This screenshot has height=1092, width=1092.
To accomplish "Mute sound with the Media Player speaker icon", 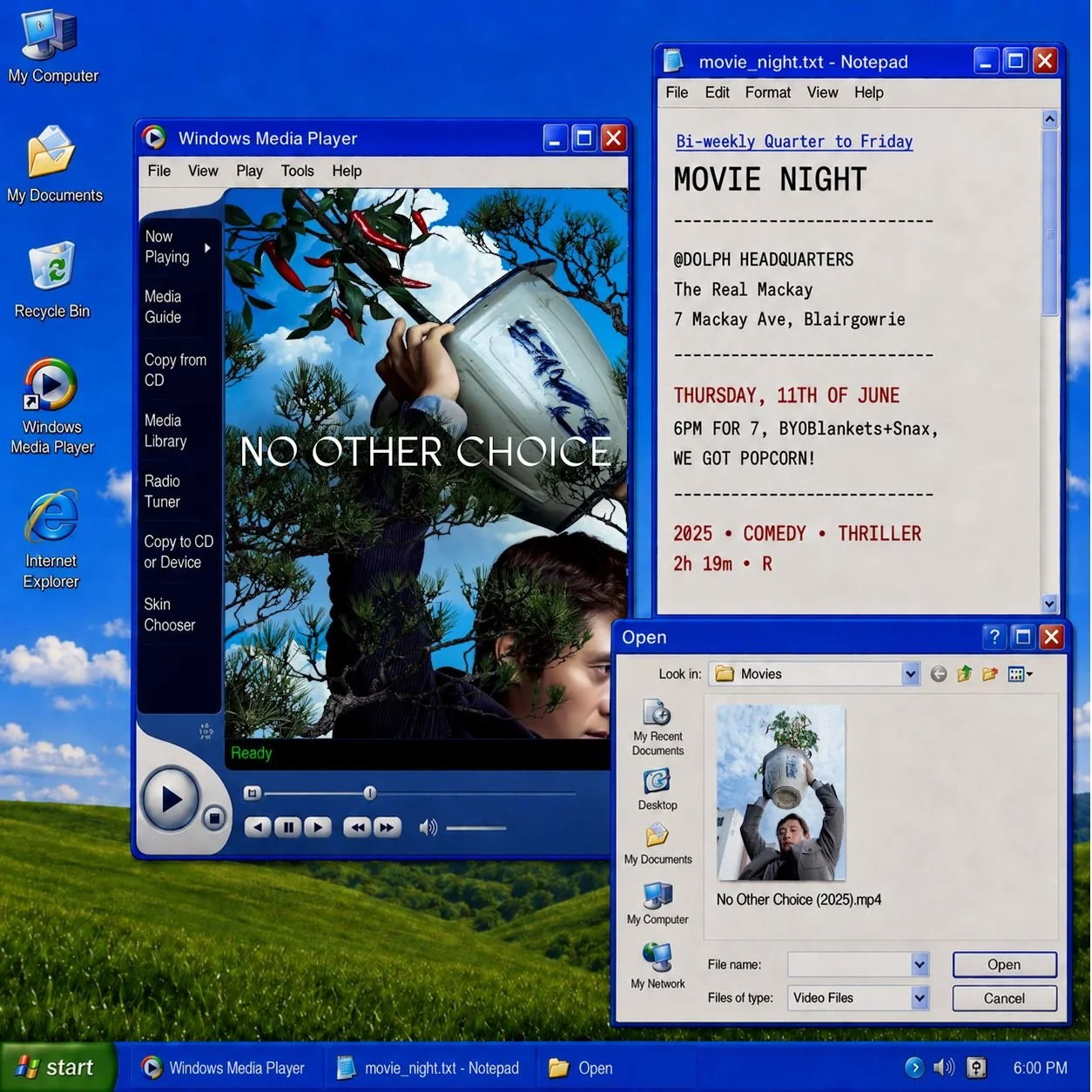I will [x=428, y=827].
